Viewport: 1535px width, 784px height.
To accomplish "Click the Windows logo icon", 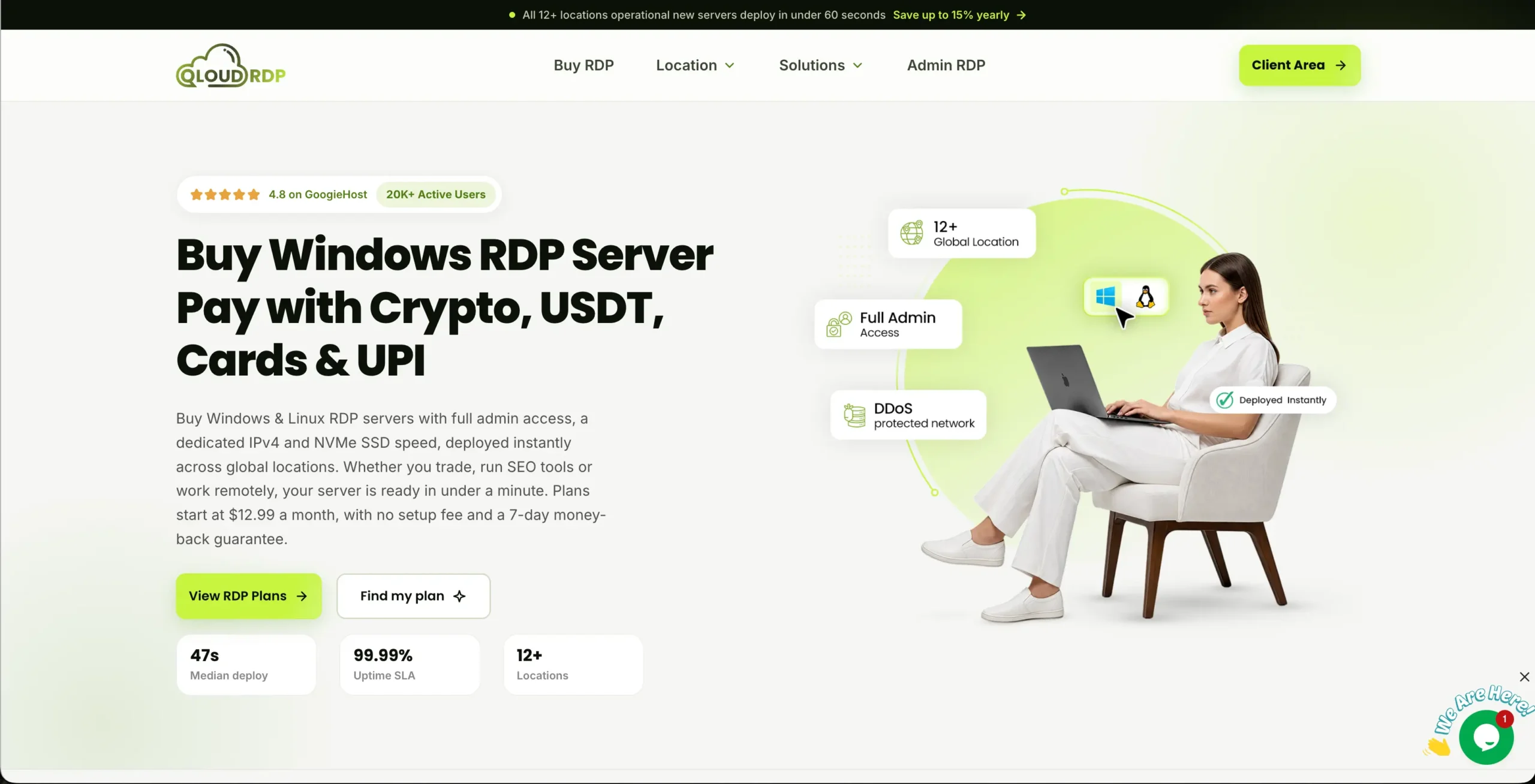I will pyautogui.click(x=1105, y=296).
